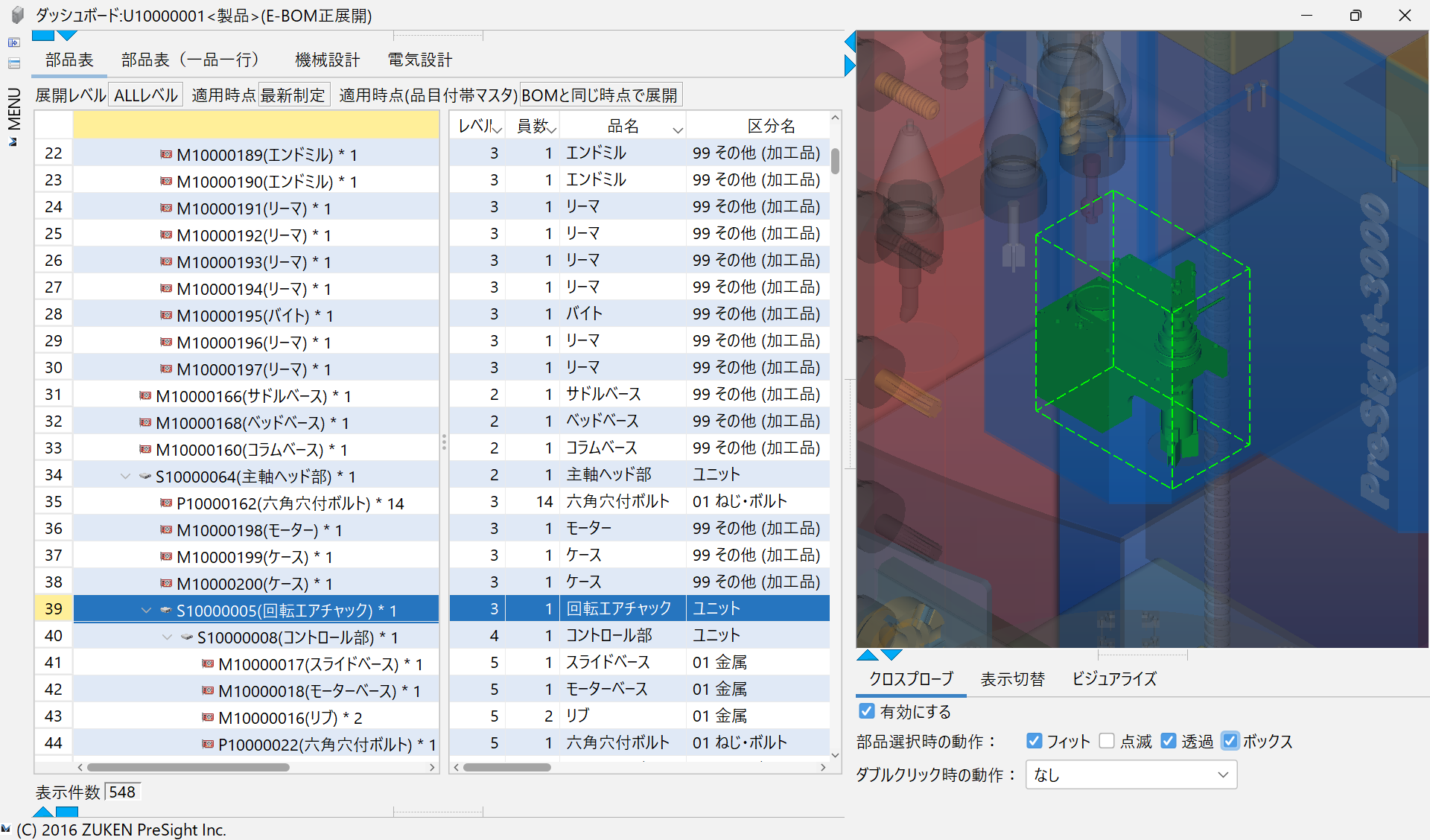1430x840 pixels.
Task: Click the BOMと同じ時点で展開 button
Action: coord(600,95)
